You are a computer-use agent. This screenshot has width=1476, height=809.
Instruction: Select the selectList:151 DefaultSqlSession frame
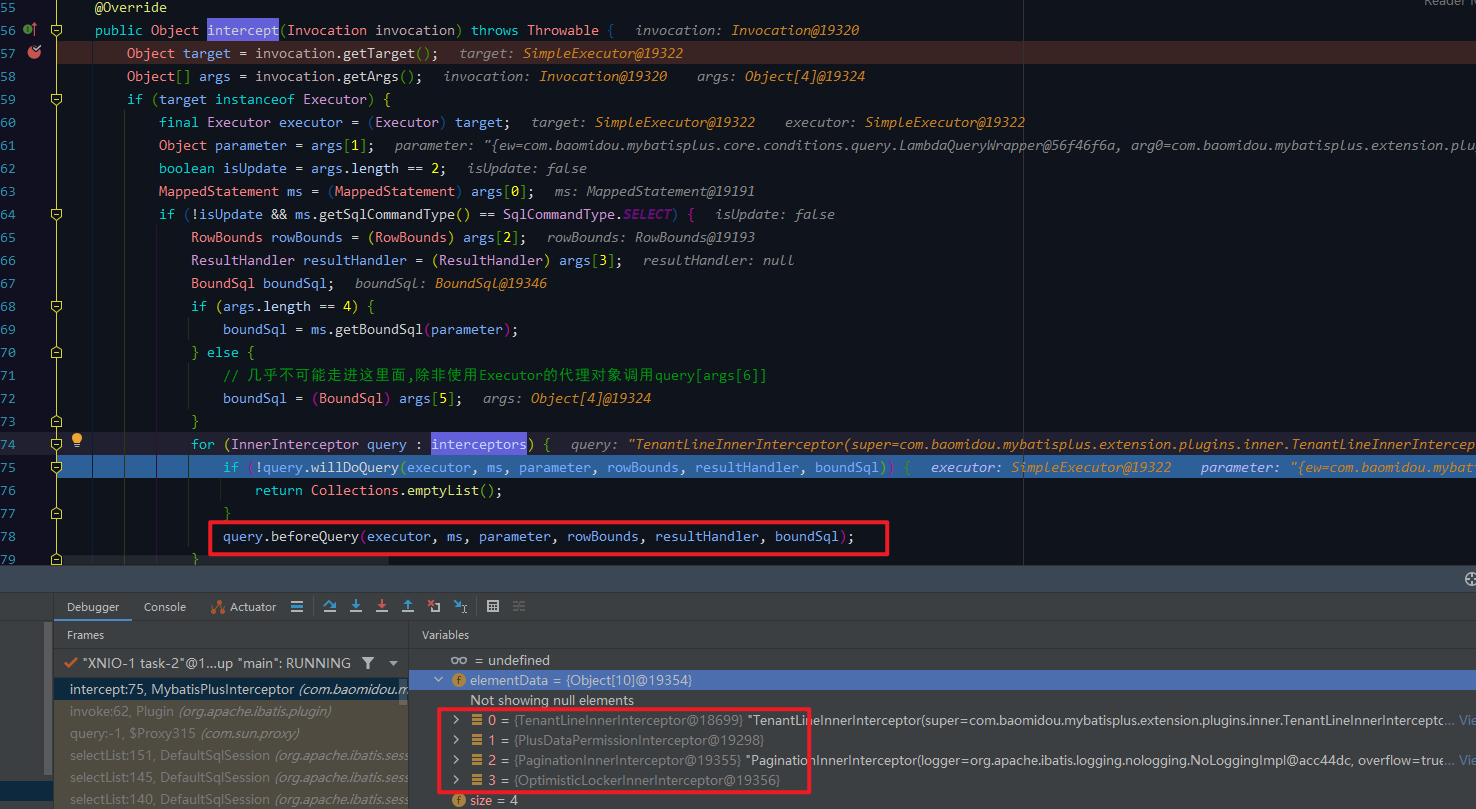pyautogui.click(x=230, y=755)
